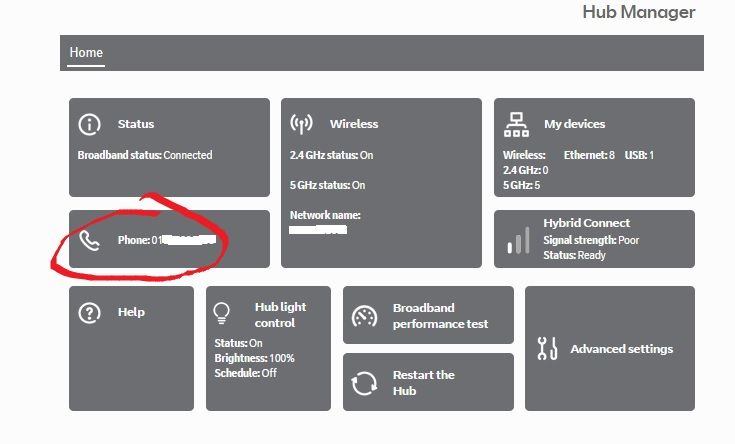
Task: Open the Status tile heading
Action: (136, 124)
